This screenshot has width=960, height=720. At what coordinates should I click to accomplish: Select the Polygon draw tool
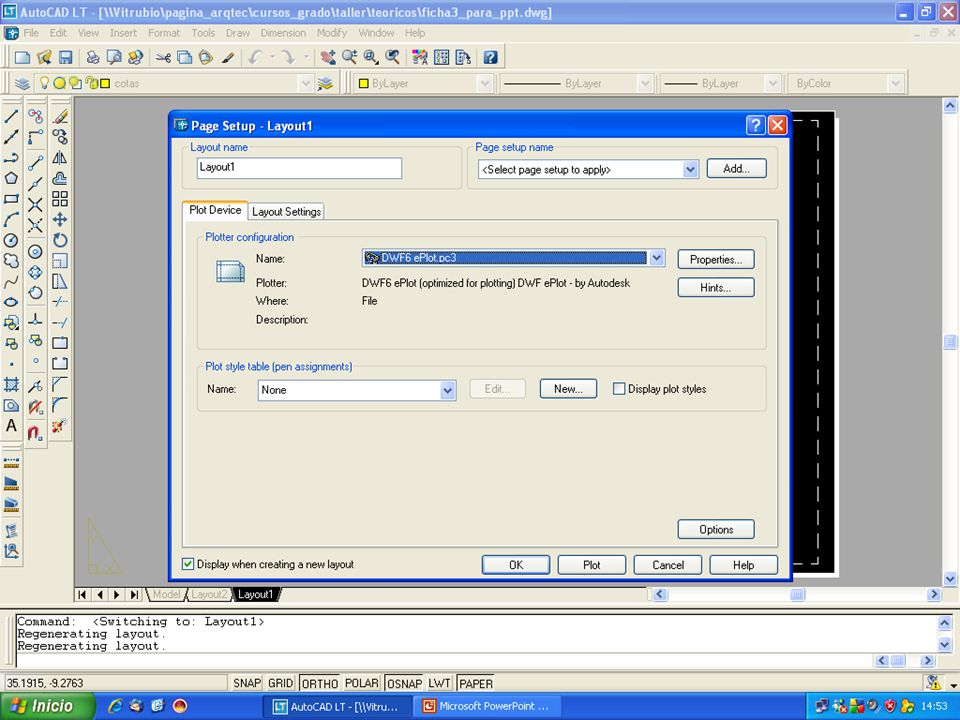point(11,178)
